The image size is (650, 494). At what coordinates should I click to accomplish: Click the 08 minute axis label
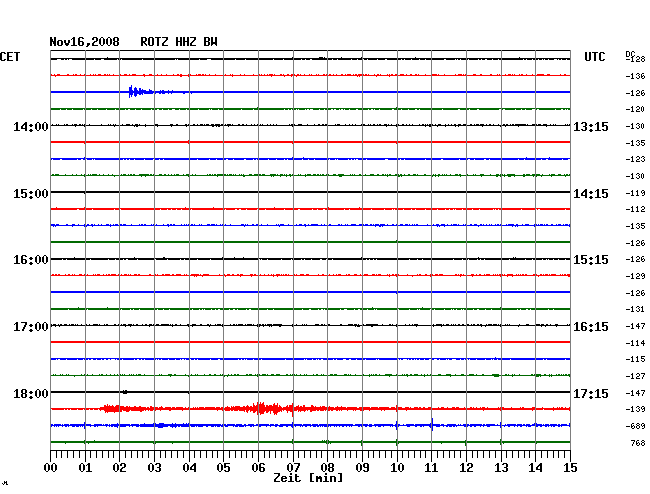coord(327,468)
